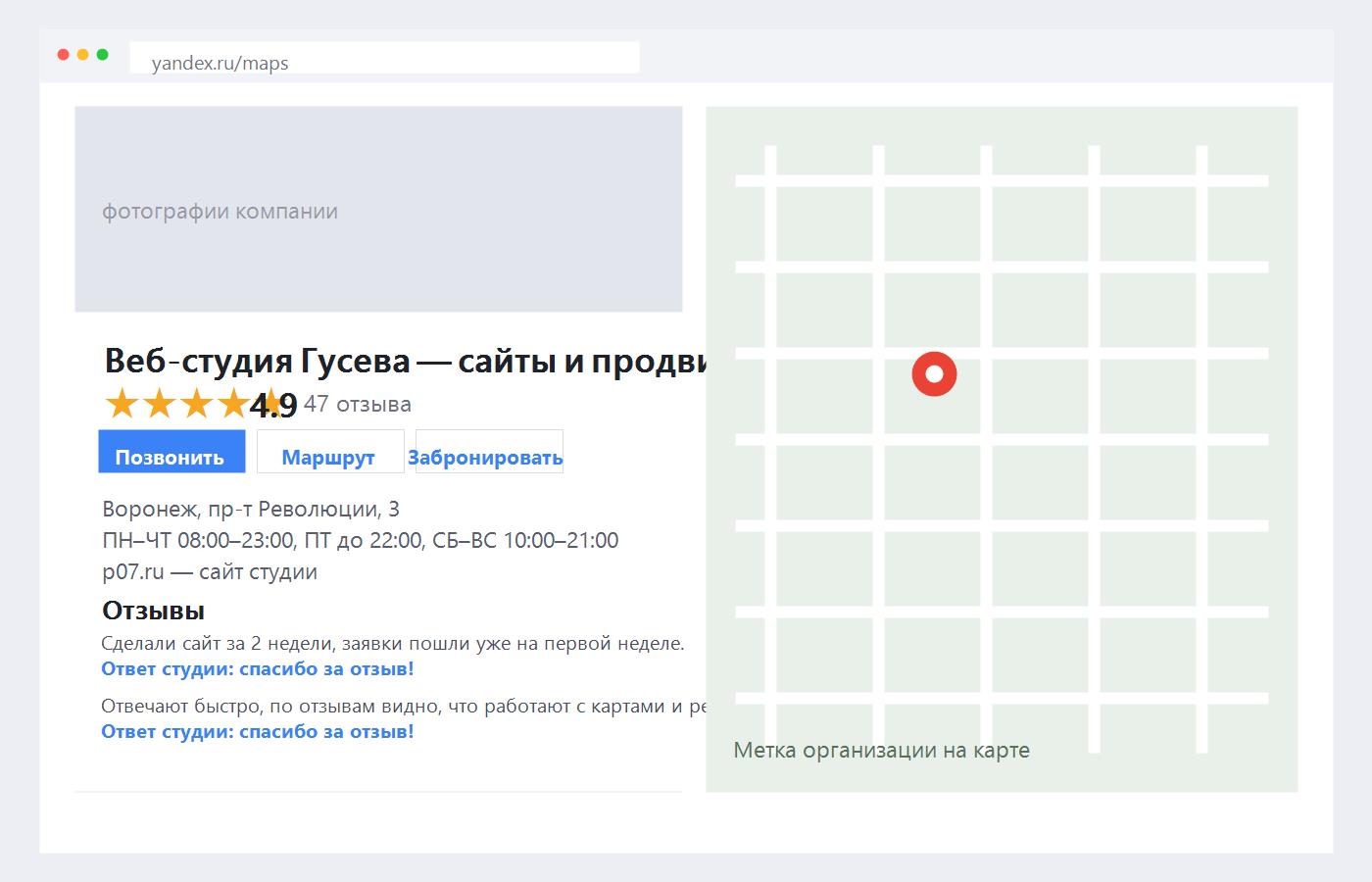Viewport: 1372px width, 882px height.
Task: Click the review starting 'Отвечают быстро'
Action: pos(404,707)
